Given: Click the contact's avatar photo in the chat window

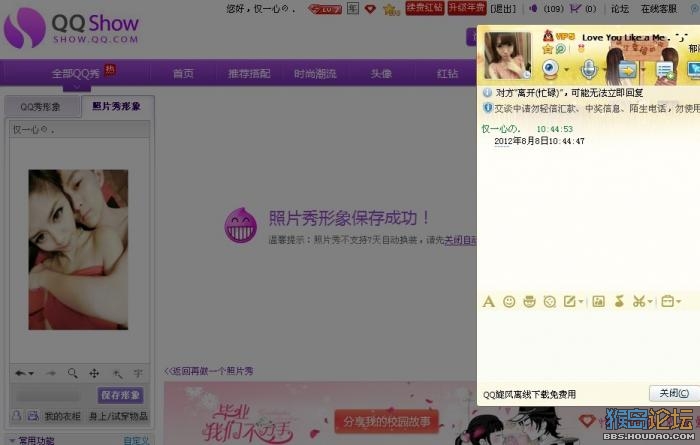Looking at the screenshot, I should [x=508, y=55].
